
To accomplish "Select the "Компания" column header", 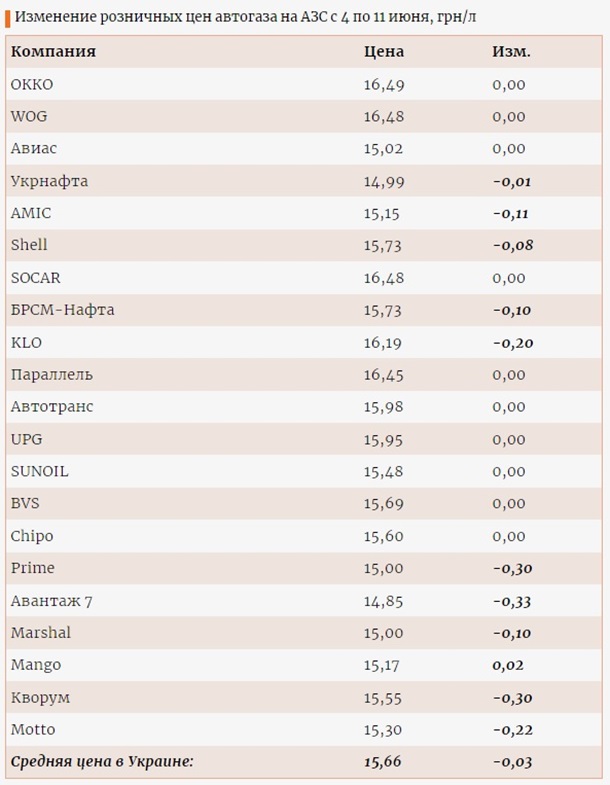I will pos(53,52).
